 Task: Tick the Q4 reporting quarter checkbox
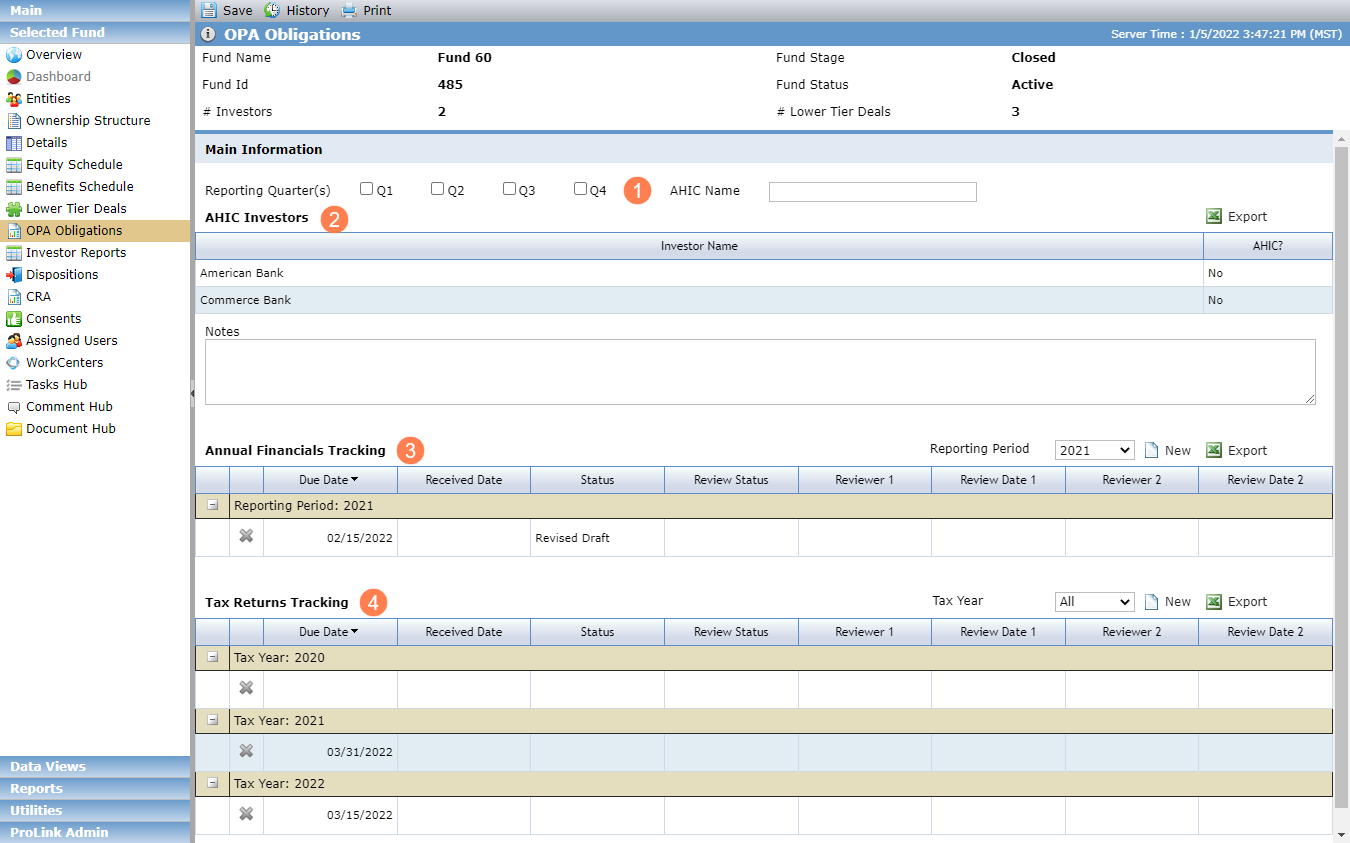(x=580, y=189)
